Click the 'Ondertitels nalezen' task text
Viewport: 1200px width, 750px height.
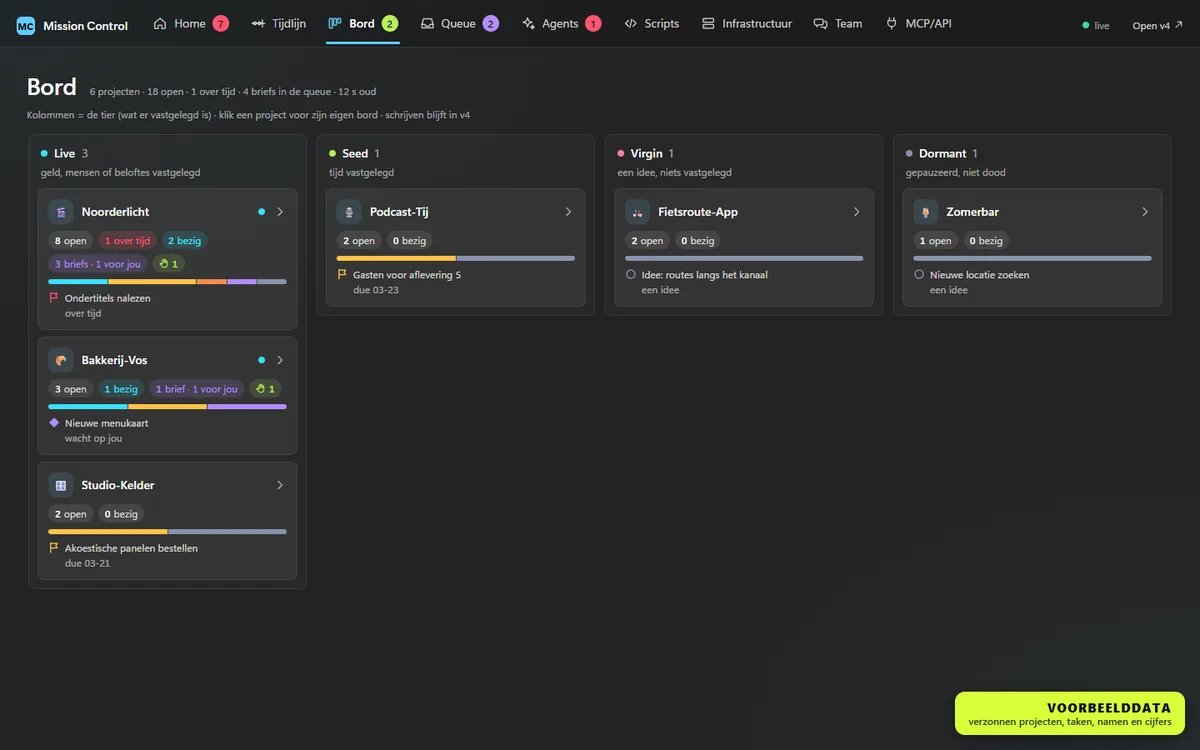click(107, 298)
